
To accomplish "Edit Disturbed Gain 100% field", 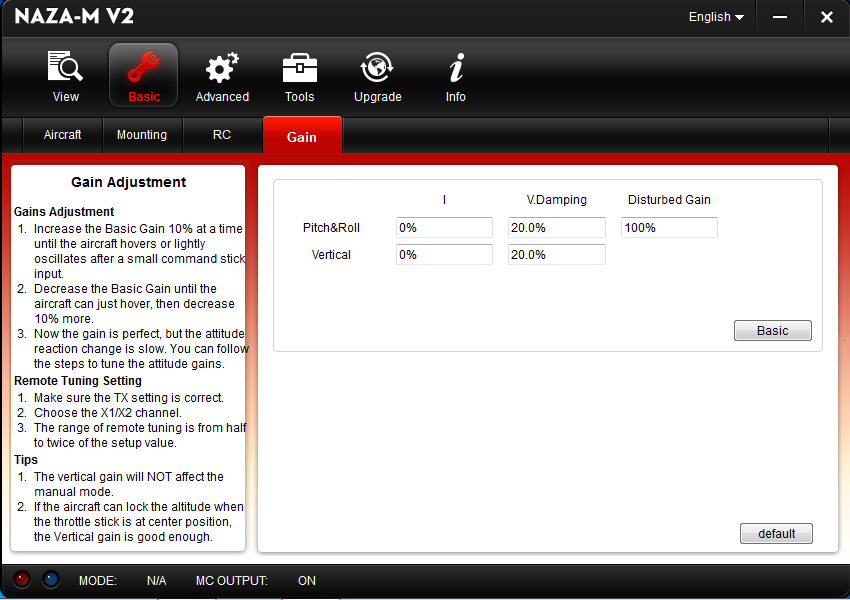I will [669, 228].
